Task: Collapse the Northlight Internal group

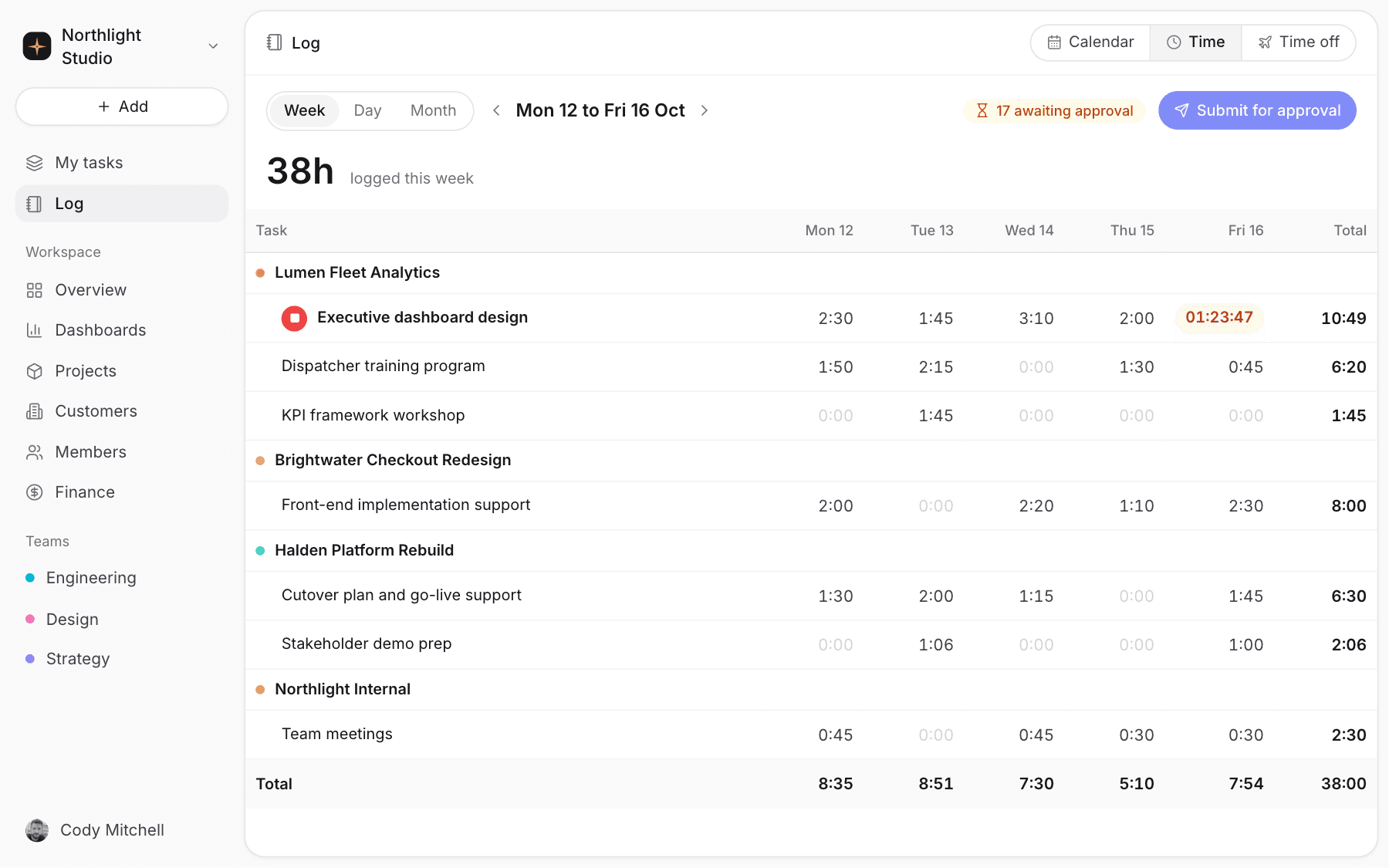Action: [x=342, y=689]
